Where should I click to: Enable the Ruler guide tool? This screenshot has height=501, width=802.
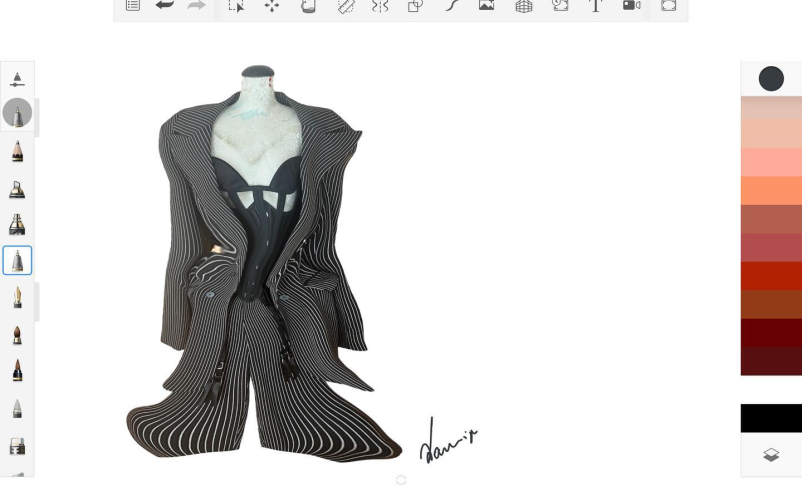345,6
